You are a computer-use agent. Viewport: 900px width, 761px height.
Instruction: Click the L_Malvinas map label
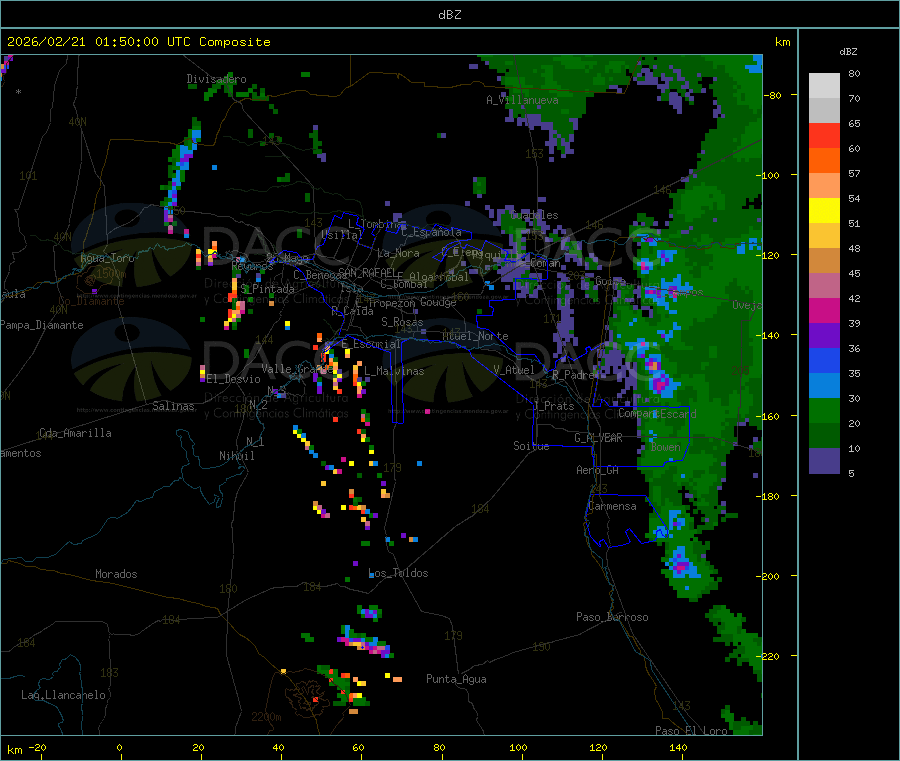(394, 371)
